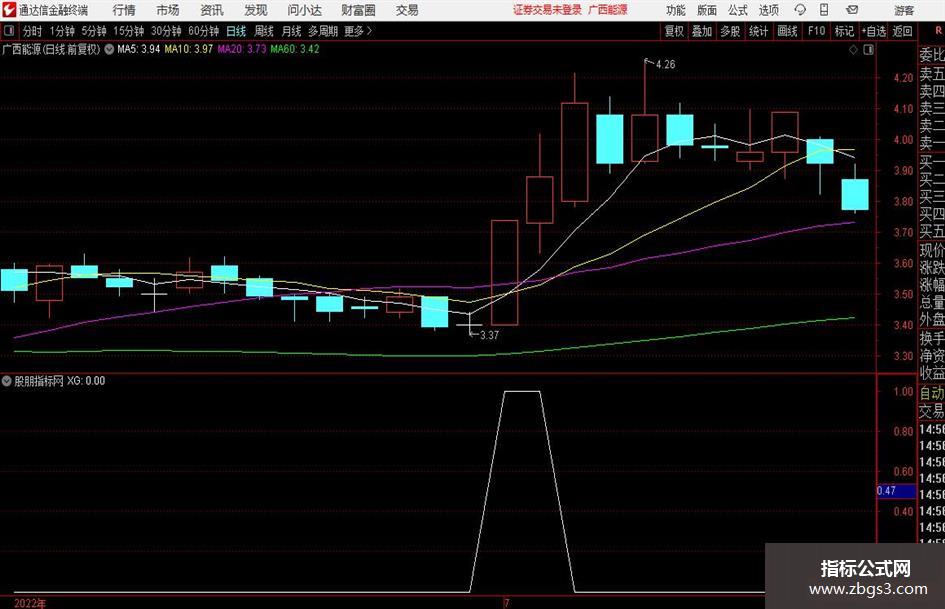Click the 返回 back button
This screenshot has width=945, height=609.
pyautogui.click(x=902, y=31)
